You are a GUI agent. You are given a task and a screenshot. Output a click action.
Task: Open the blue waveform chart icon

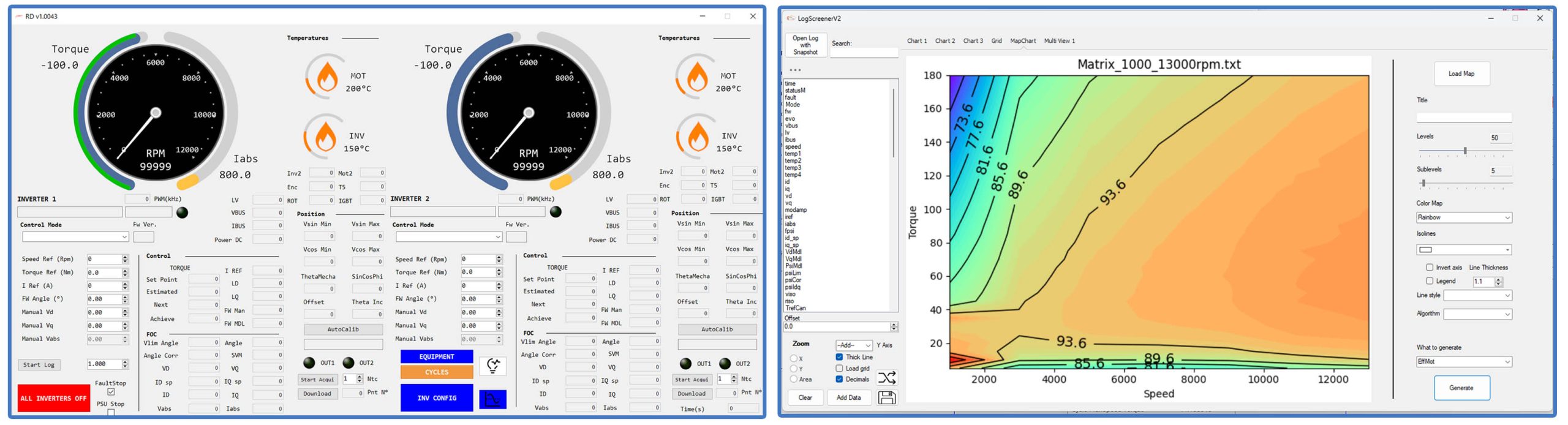492,399
